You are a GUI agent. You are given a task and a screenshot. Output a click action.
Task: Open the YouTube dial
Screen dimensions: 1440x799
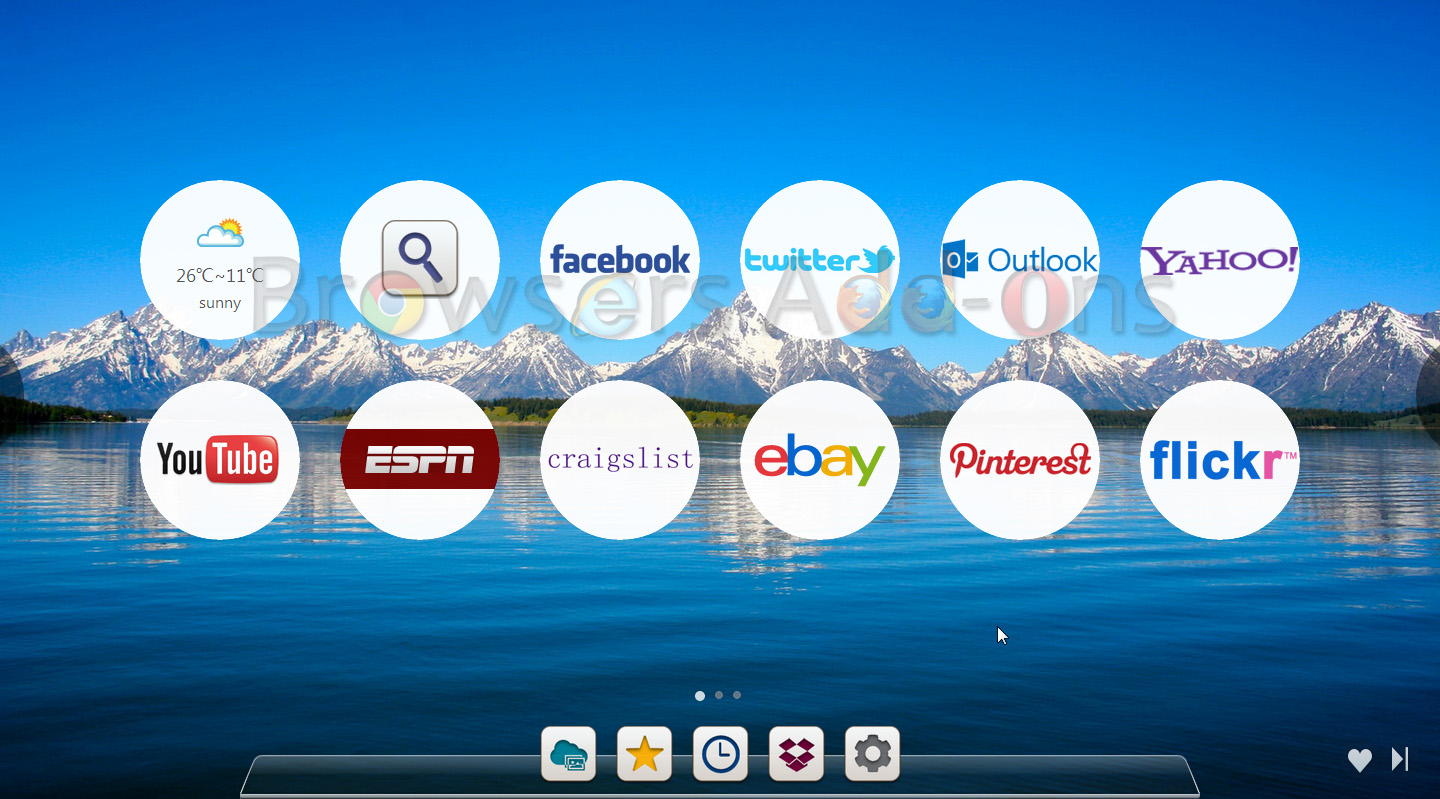point(220,459)
